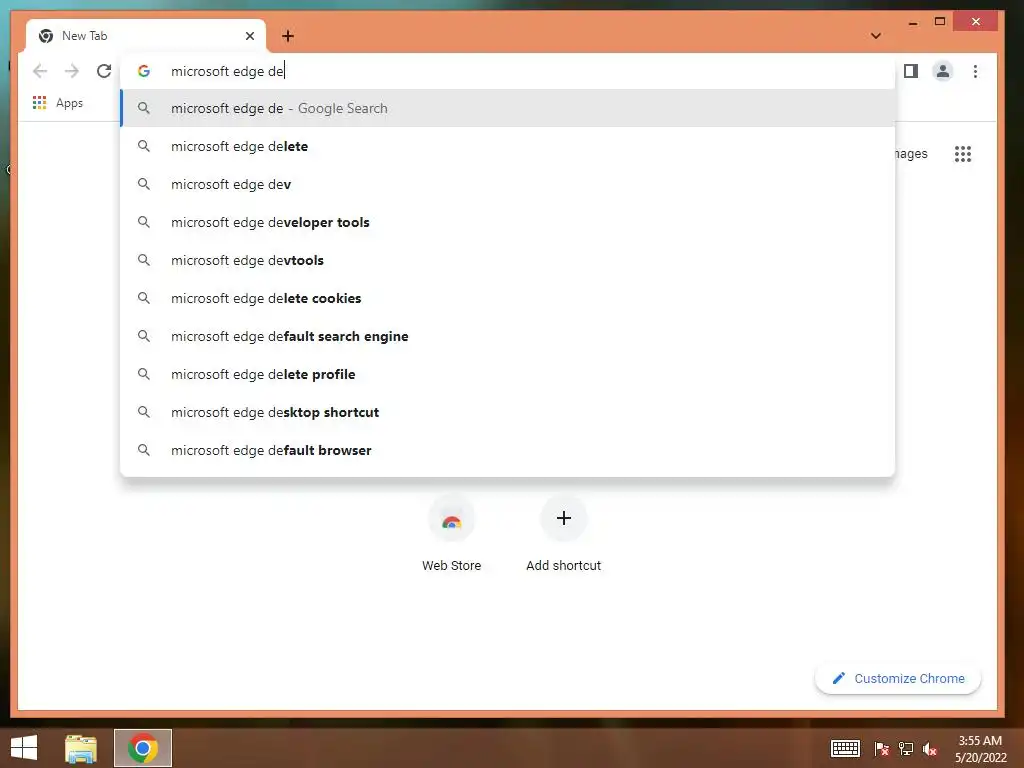This screenshot has width=1024, height=768.
Task: Open Chrome three-dot menu
Action: [975, 71]
